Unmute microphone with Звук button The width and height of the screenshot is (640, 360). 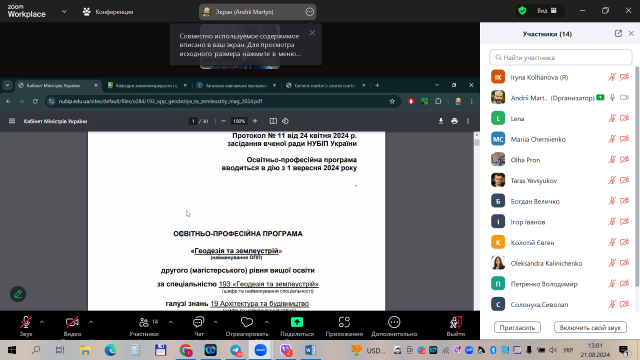[x=26, y=326]
